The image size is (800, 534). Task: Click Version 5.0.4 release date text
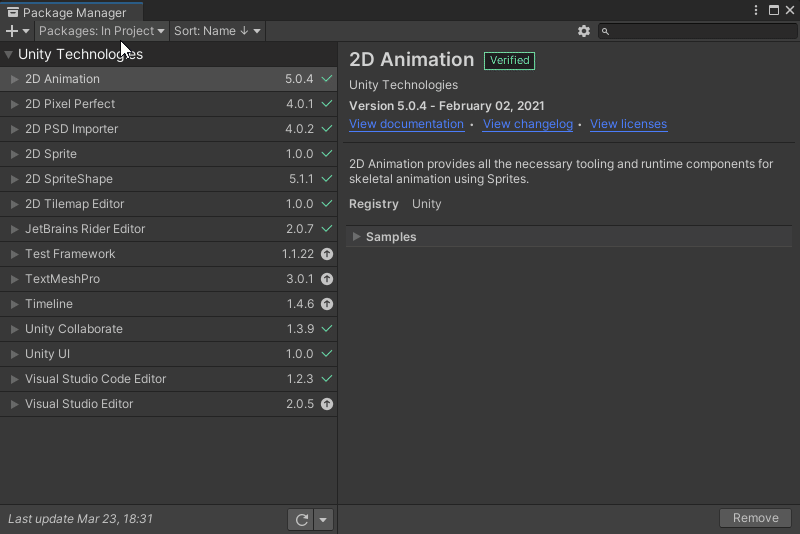446,106
